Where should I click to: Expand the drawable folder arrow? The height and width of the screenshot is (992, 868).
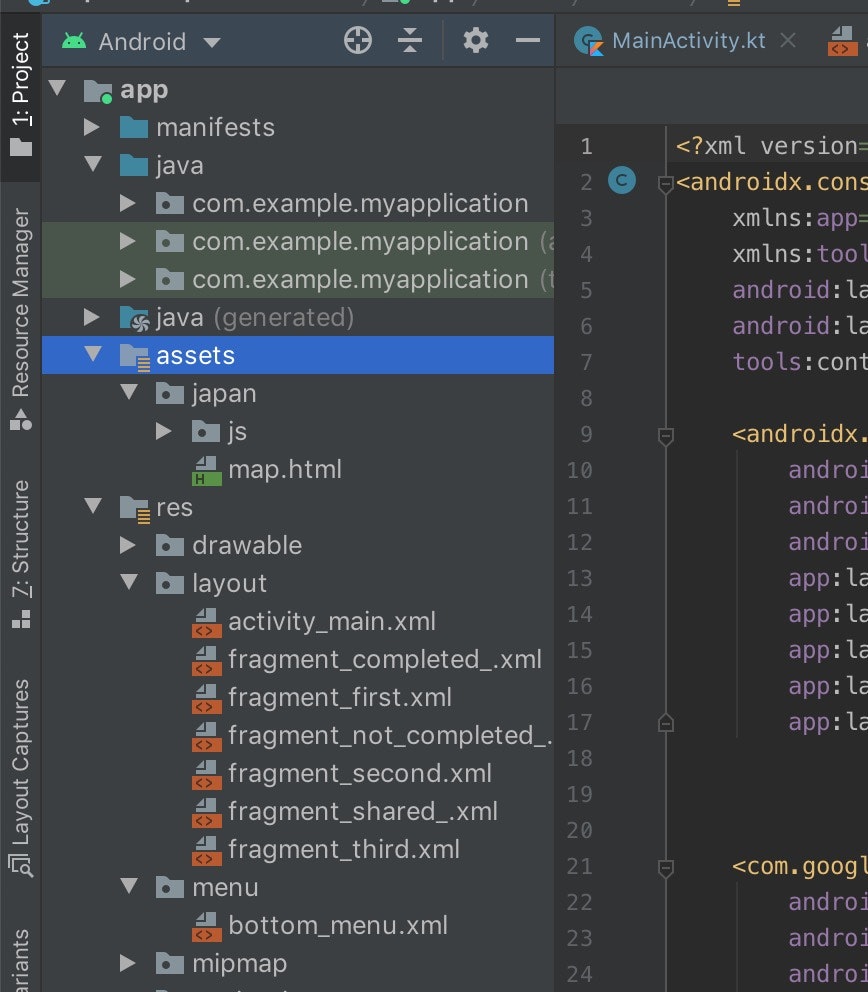[128, 545]
